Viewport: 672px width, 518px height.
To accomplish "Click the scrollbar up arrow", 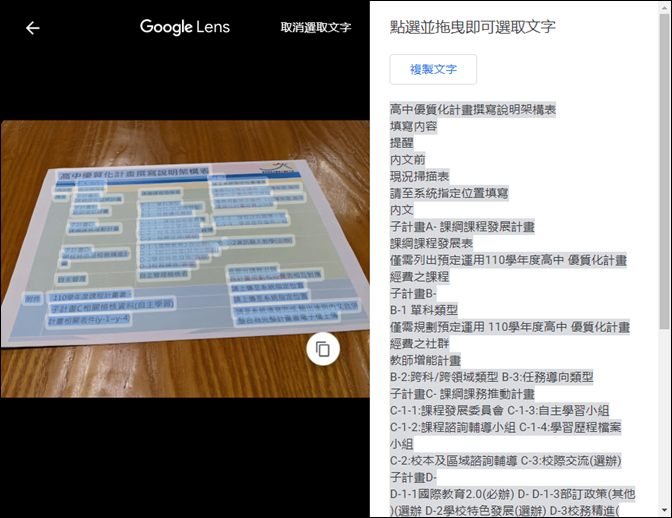I will (x=665, y=6).
